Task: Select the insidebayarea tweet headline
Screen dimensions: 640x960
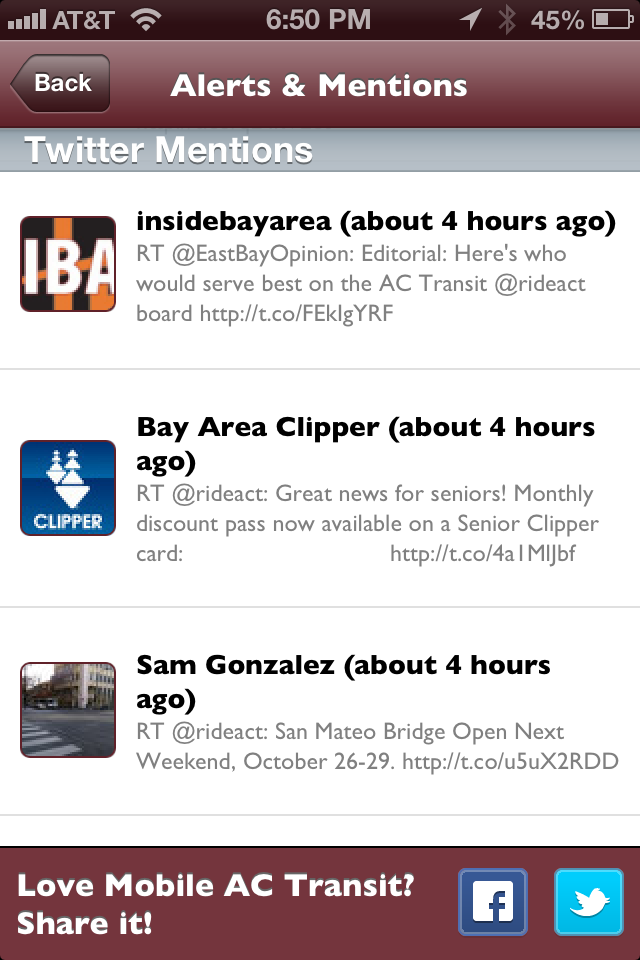Action: tap(375, 222)
